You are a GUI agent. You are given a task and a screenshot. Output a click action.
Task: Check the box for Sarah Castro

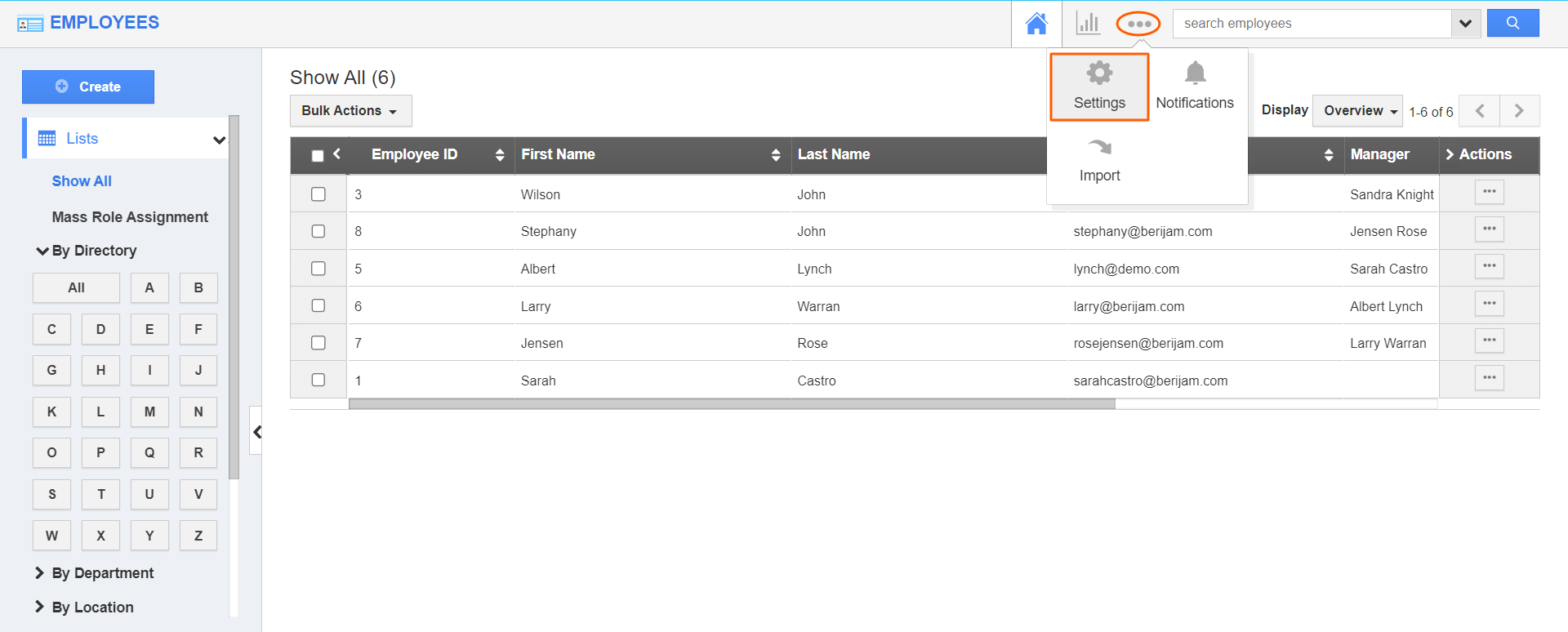point(318,380)
